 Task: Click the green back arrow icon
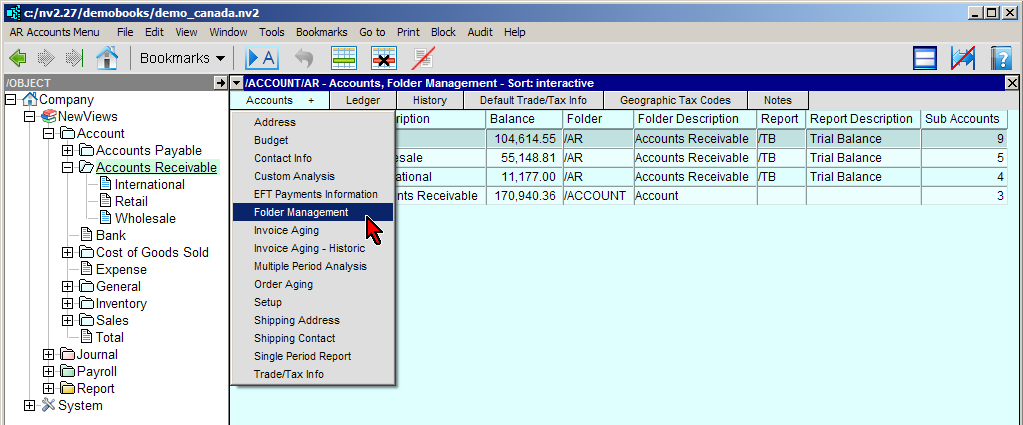pyautogui.click(x=17, y=58)
